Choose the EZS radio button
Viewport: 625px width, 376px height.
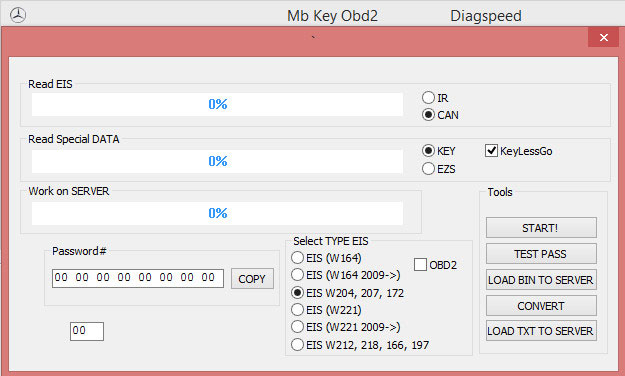[x=428, y=169]
